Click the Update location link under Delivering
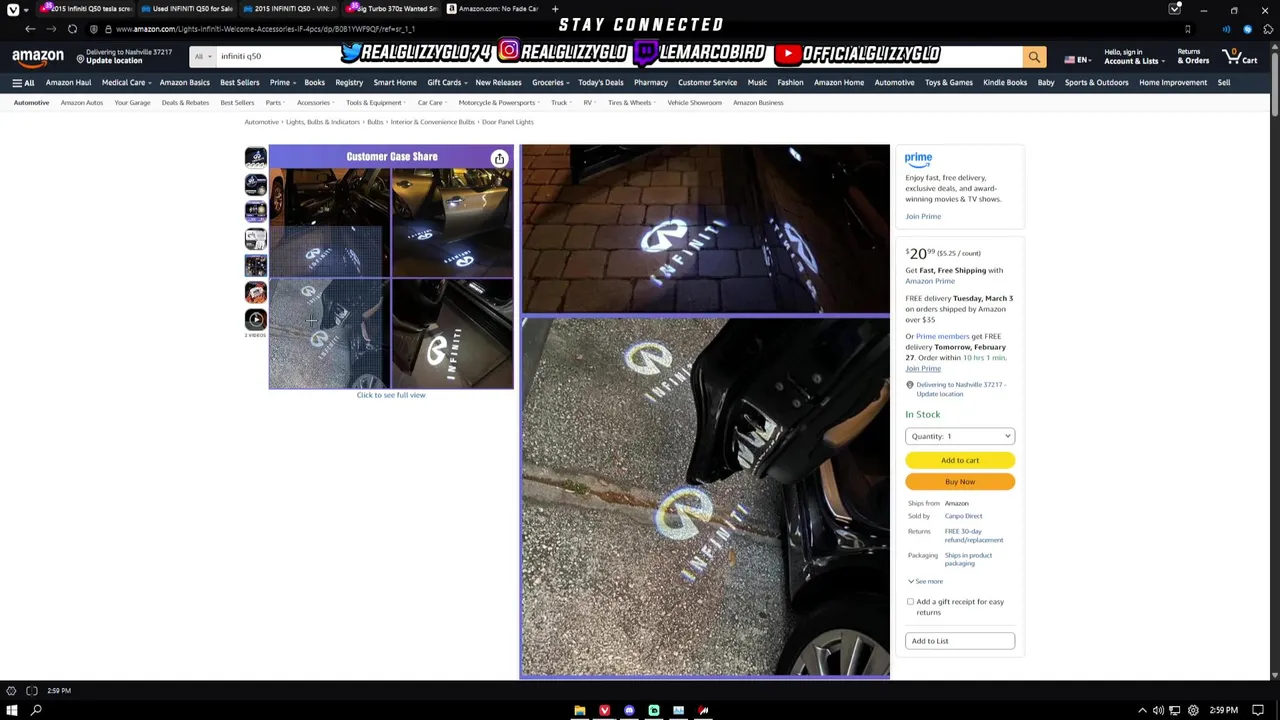The image size is (1280, 720). tap(939, 394)
